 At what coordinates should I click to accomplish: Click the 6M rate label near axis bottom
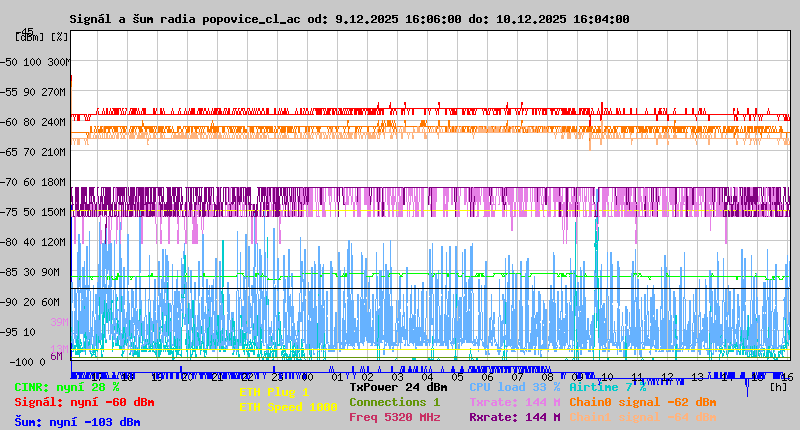(x=57, y=356)
